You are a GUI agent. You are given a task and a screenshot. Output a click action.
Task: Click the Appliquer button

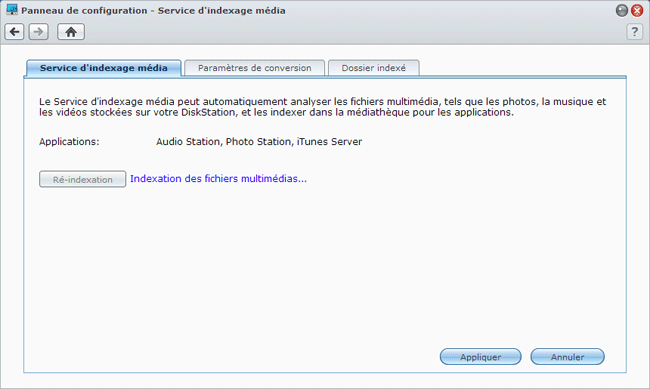480,357
